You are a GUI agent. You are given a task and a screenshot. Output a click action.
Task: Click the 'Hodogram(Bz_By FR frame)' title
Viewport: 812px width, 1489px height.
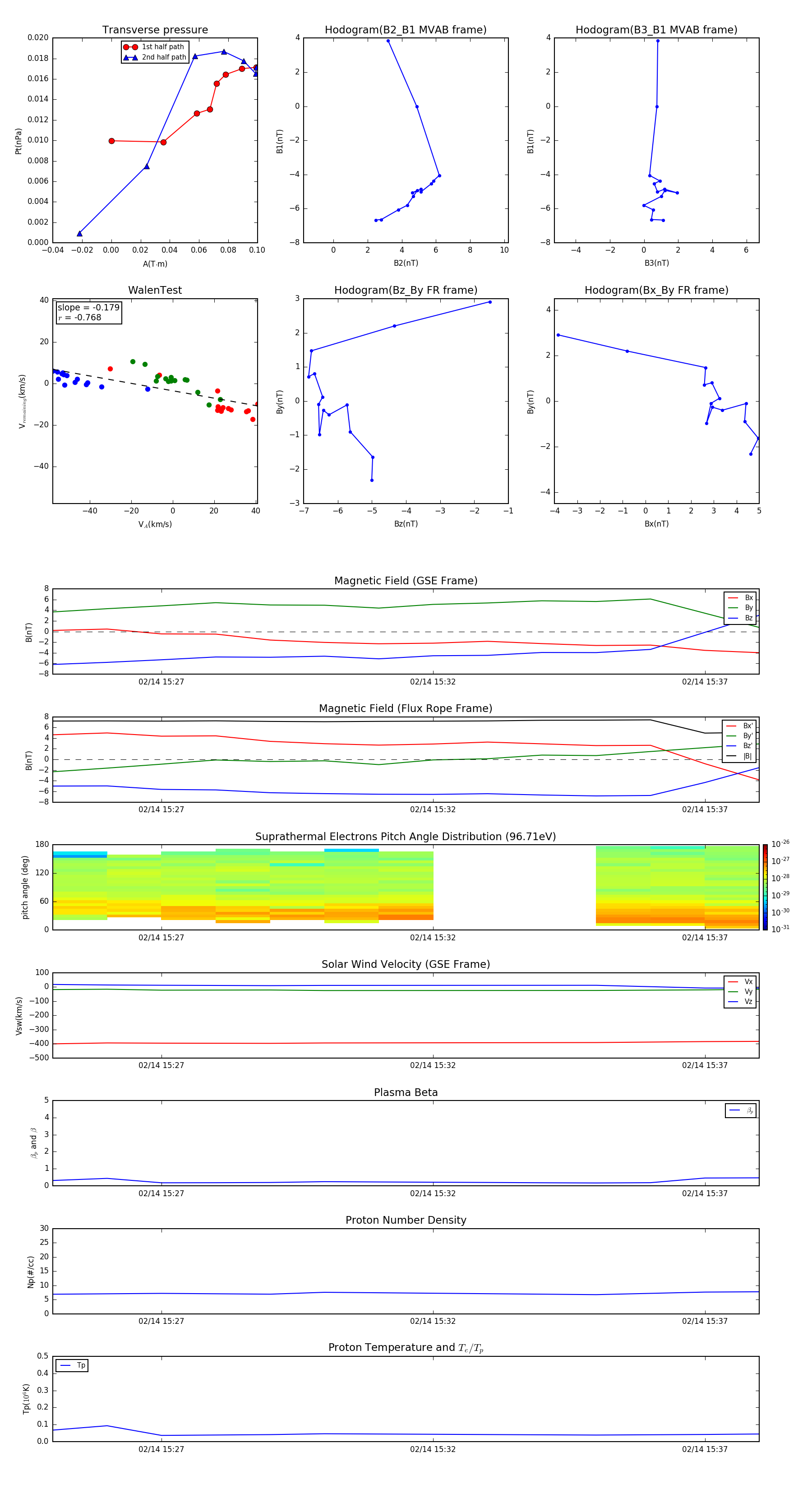(x=406, y=290)
